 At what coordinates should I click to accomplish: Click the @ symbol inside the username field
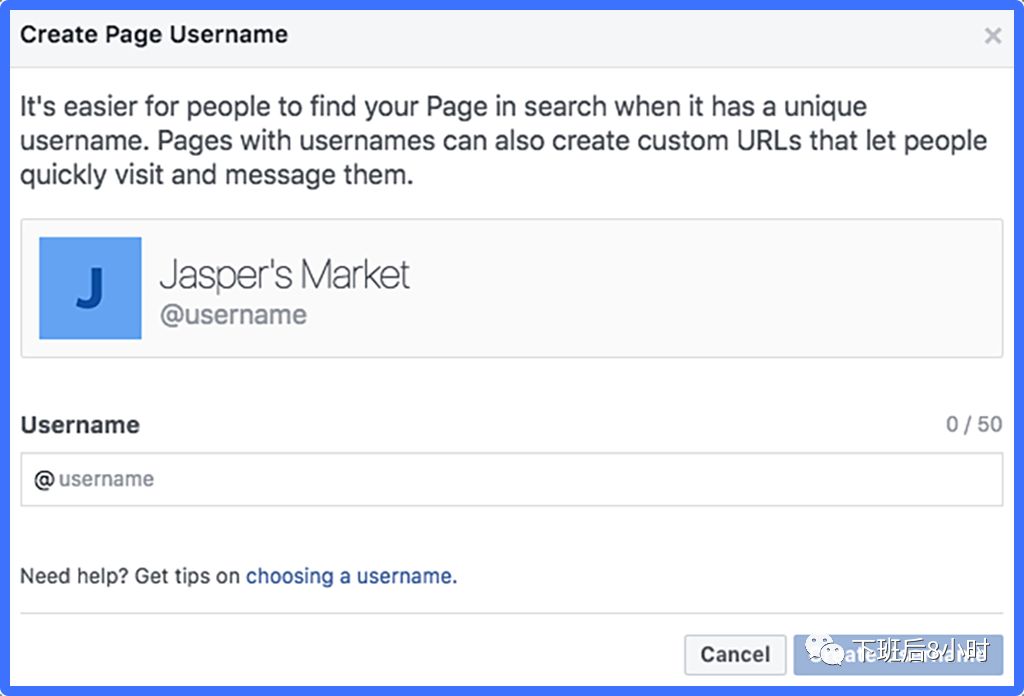coord(44,479)
